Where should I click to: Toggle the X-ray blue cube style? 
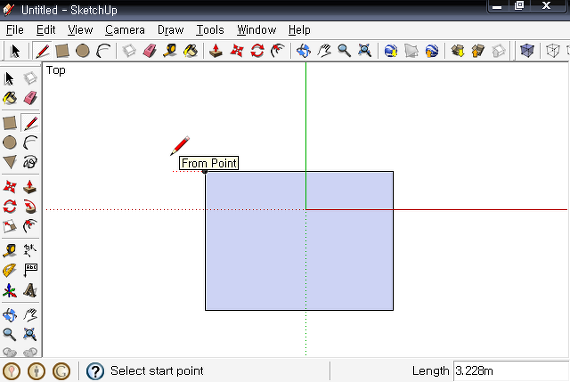(x=527, y=51)
